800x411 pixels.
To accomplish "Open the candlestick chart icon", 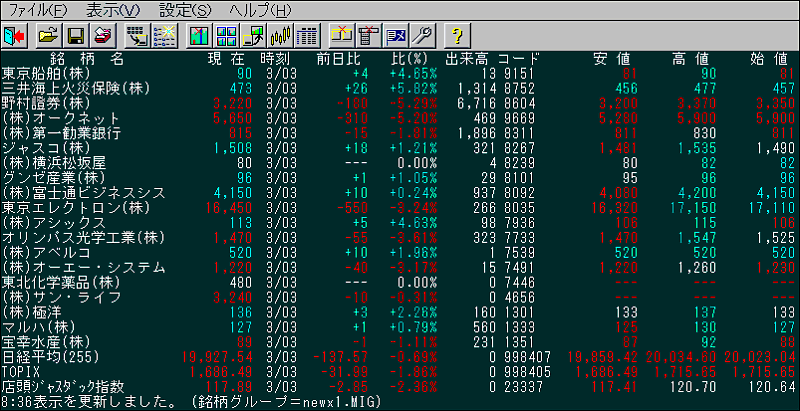I will [281, 36].
